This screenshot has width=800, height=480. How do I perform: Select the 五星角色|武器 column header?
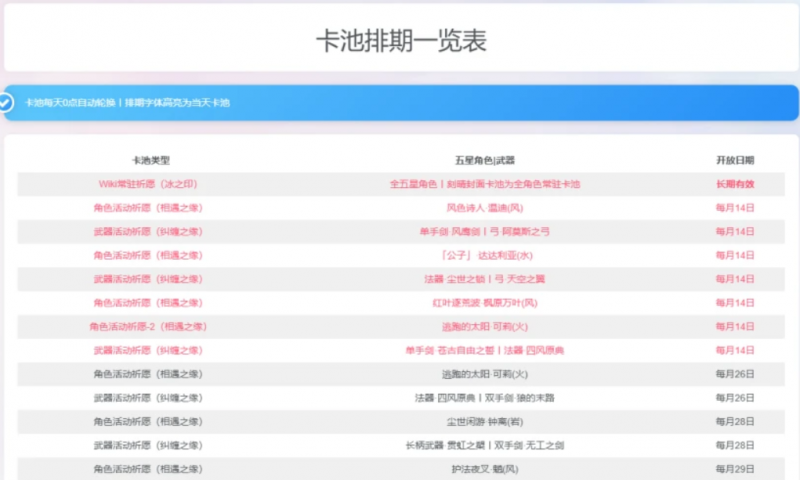tap(484, 160)
